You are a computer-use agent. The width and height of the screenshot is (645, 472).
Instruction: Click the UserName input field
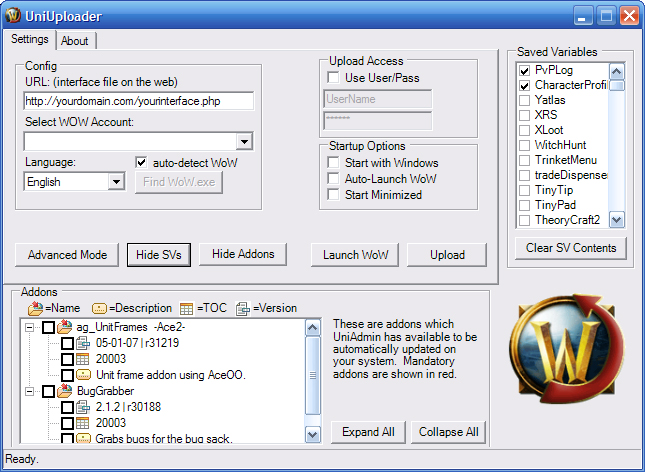pyautogui.click(x=378, y=99)
